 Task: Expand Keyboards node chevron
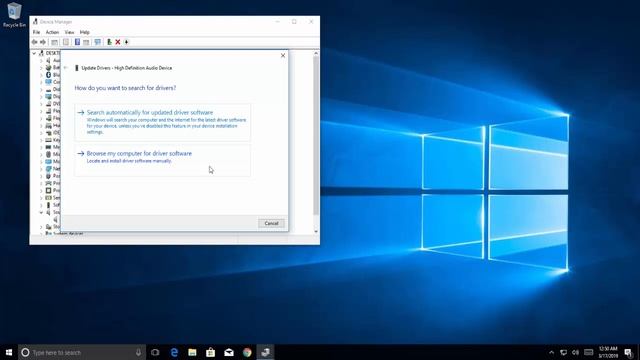click(x=41, y=140)
